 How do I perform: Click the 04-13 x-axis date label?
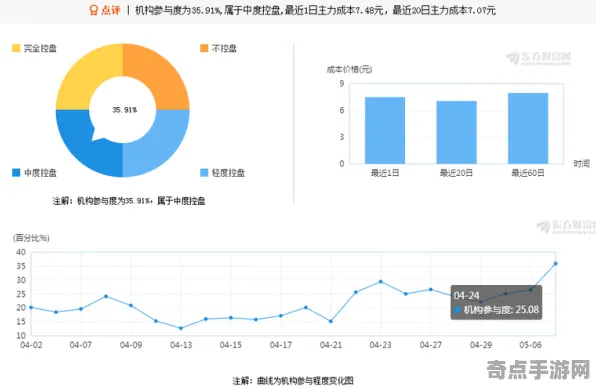[x=181, y=345]
